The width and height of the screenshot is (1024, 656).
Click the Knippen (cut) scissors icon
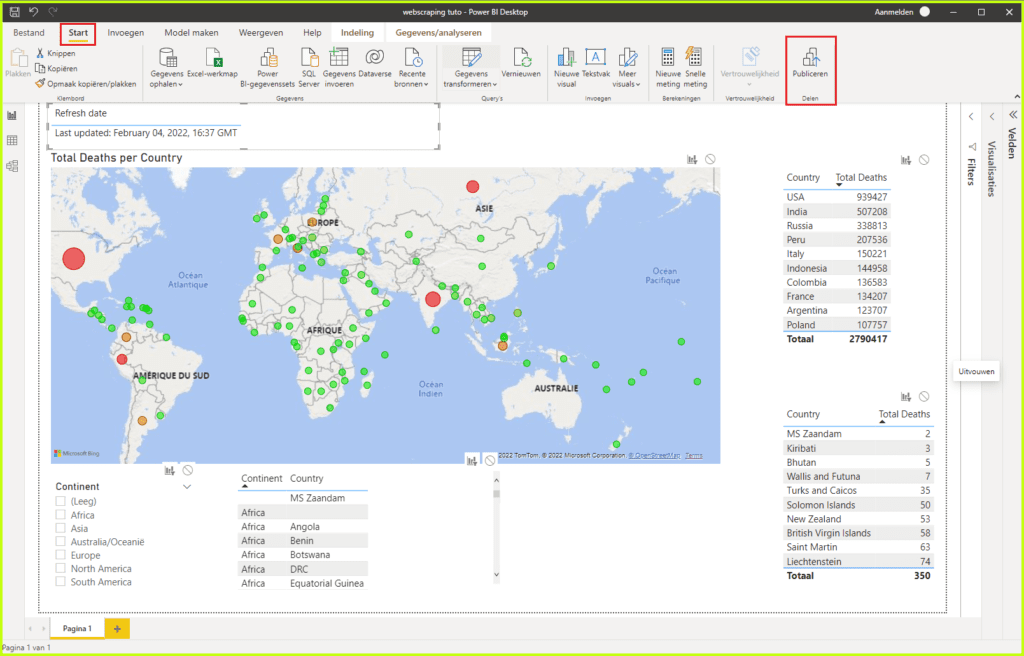40,54
